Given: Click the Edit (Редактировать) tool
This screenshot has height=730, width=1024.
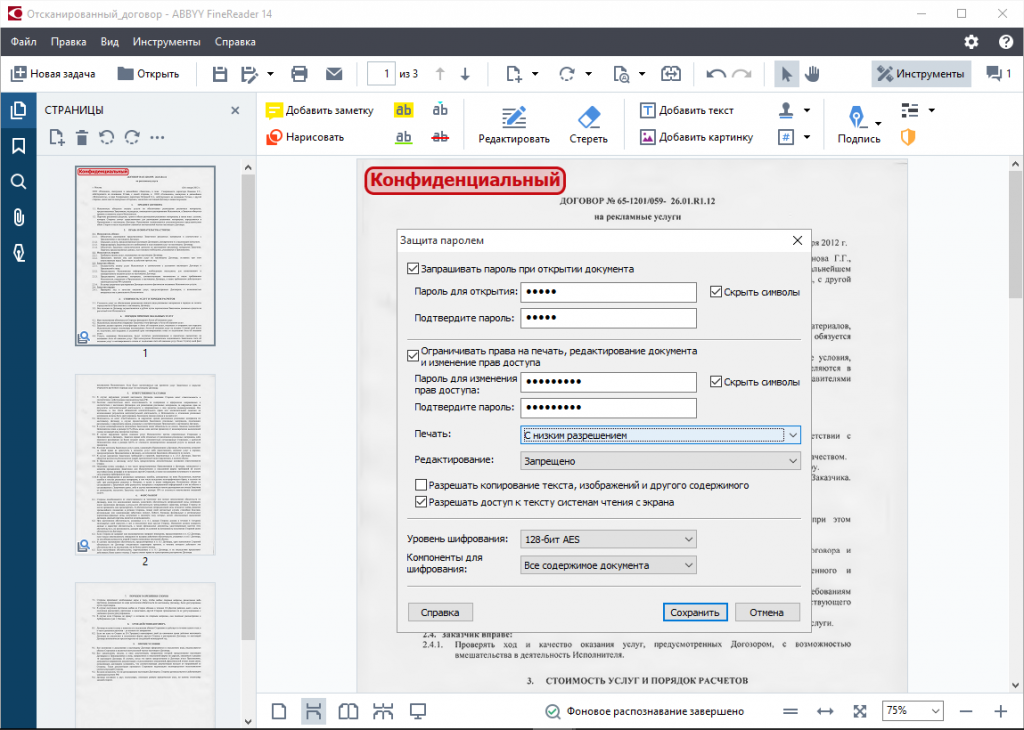Looking at the screenshot, I should pos(514,125).
